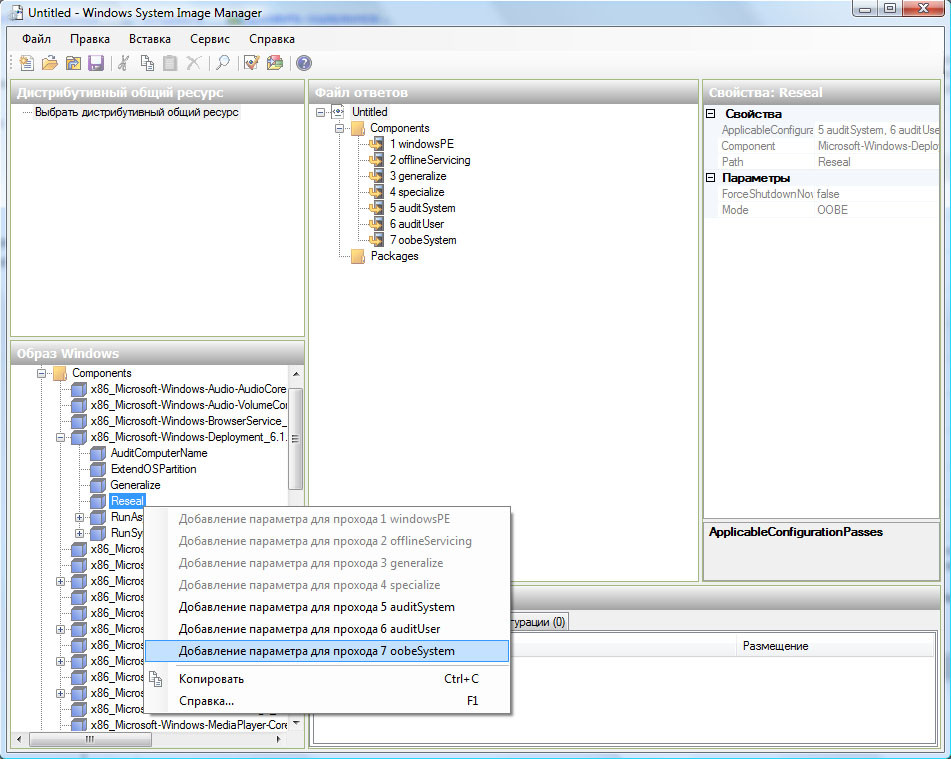The width and height of the screenshot is (951, 759).
Task: Choose add setting to pass 5 auditSystem
Action: pyautogui.click(x=316, y=607)
